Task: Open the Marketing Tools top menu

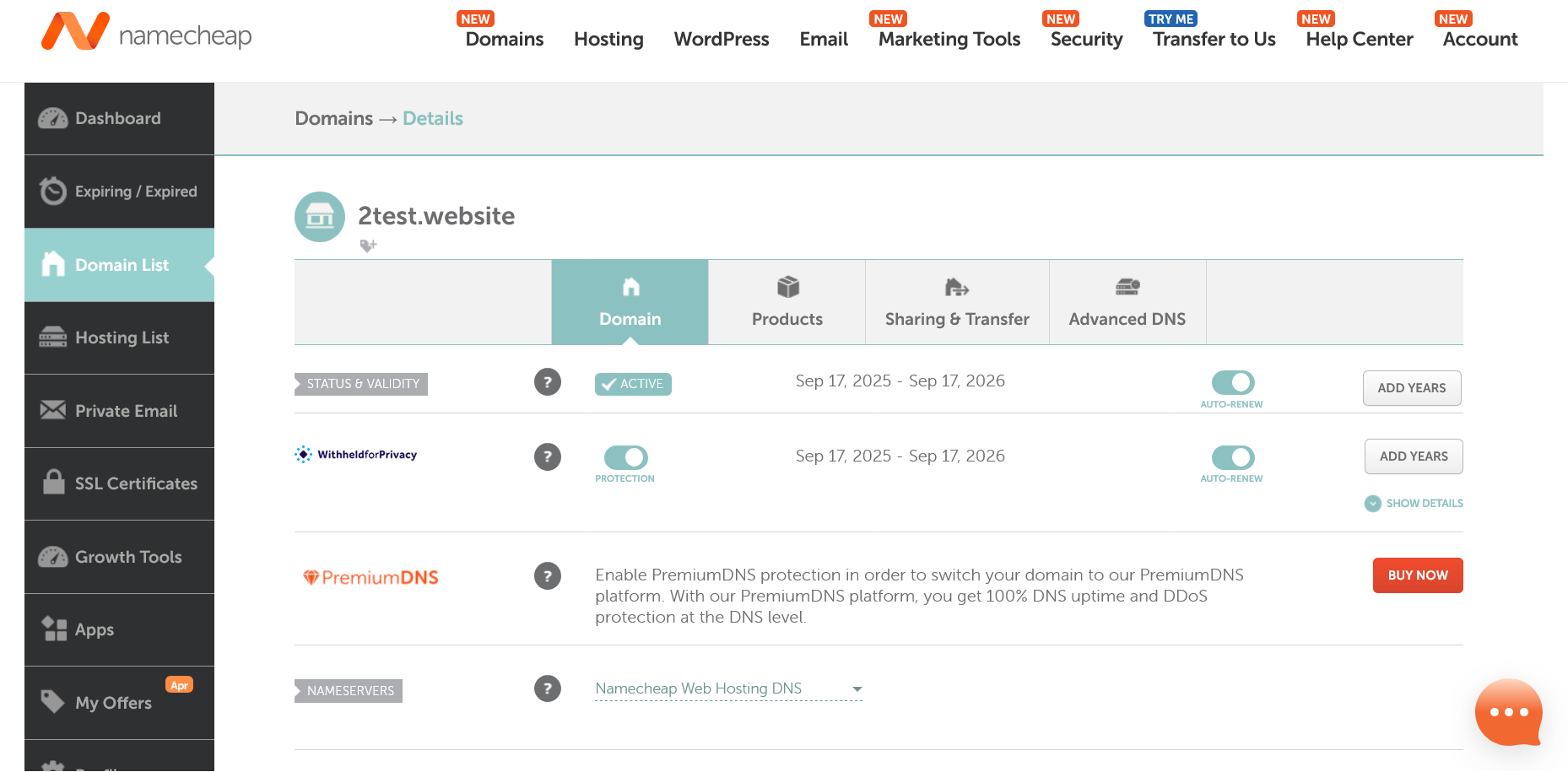Action: (949, 39)
